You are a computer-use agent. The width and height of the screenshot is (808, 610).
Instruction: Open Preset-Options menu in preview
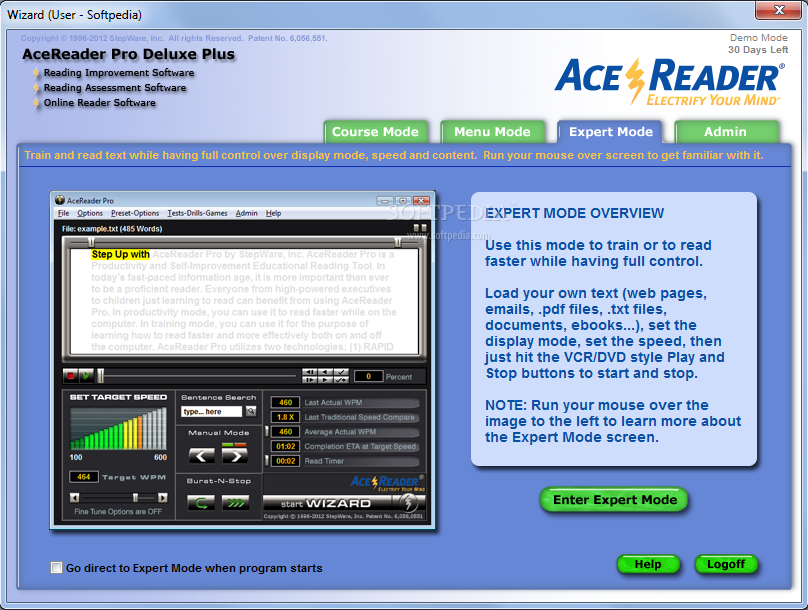tap(135, 213)
